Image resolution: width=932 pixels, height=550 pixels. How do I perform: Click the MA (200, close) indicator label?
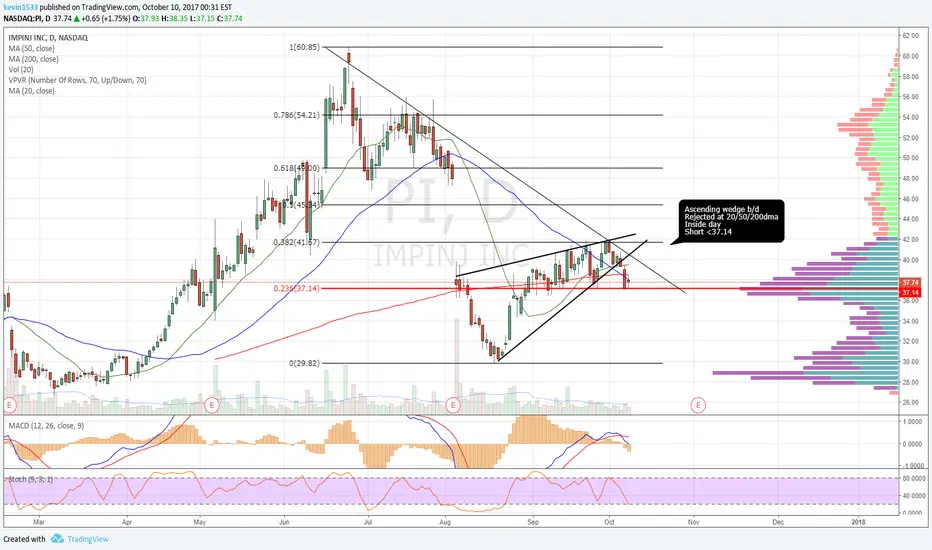[33, 59]
